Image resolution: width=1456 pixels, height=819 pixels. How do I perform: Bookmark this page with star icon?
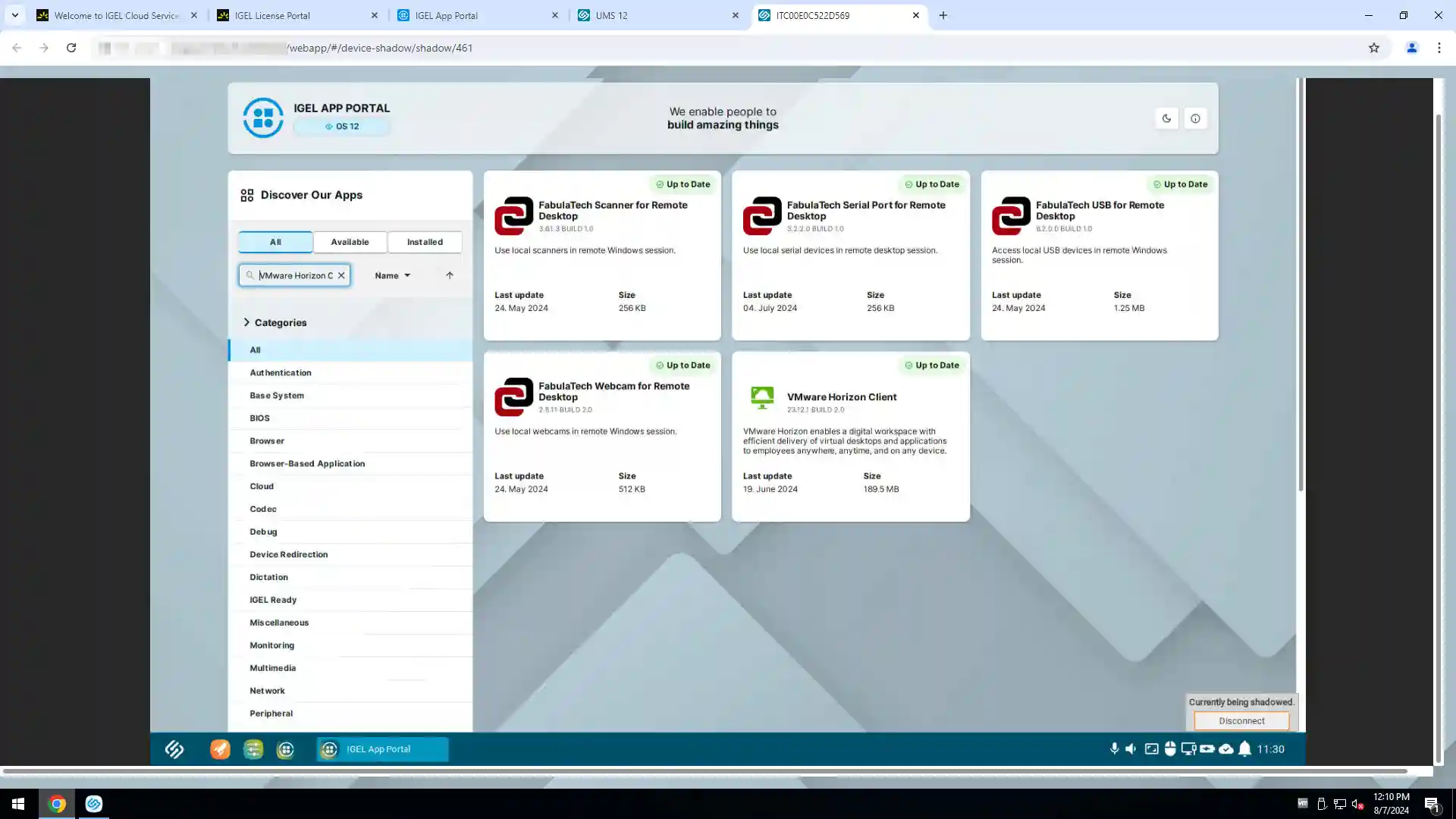pos(1373,48)
